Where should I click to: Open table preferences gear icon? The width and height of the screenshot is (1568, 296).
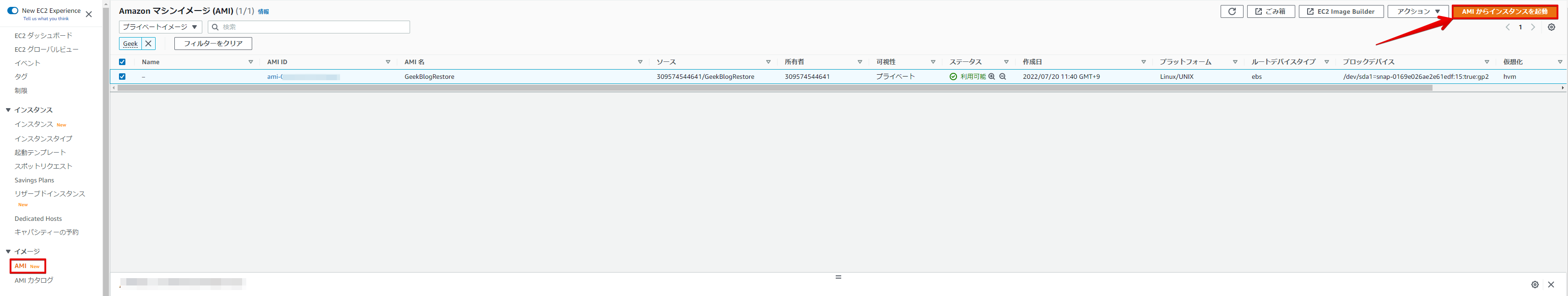tap(1552, 27)
